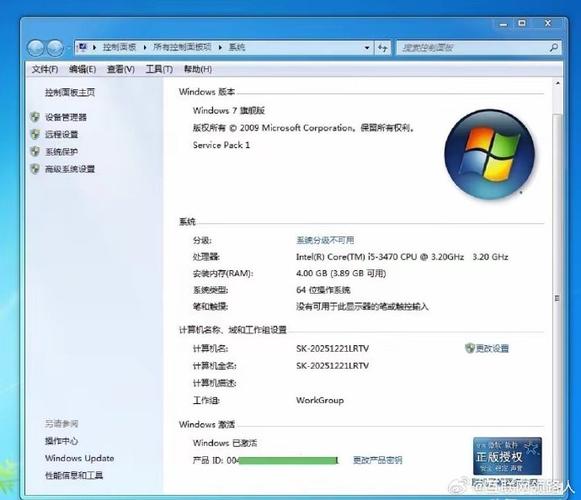581x500 pixels.
Task: Maximize the System window
Action: 522,23
